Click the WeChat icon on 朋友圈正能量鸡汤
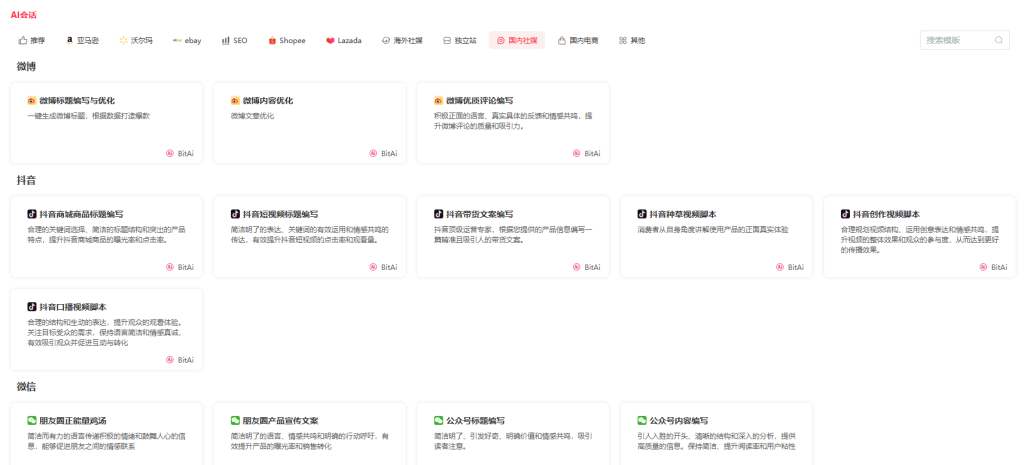The width and height of the screenshot is (1024, 465). pyautogui.click(x=32, y=421)
